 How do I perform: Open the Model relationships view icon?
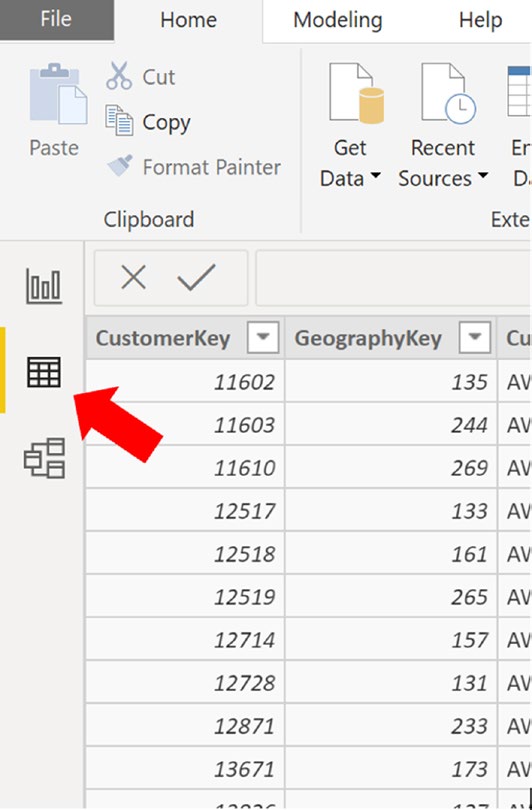coord(44,458)
